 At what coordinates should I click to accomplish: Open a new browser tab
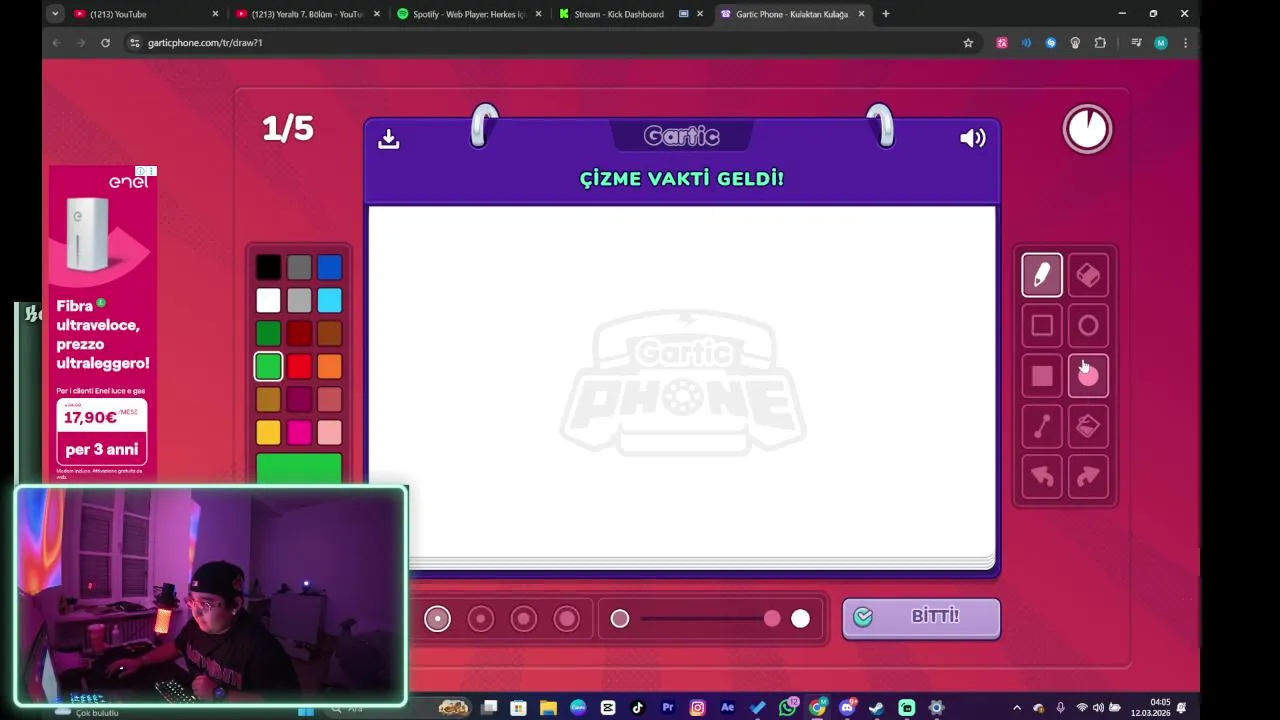[885, 14]
